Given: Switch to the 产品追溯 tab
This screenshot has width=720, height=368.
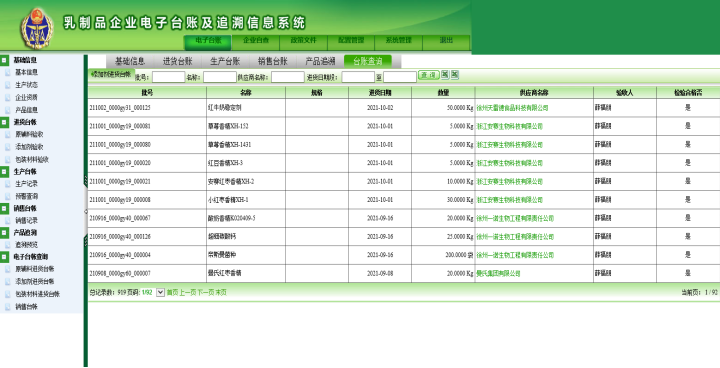Looking at the screenshot, I should [x=321, y=61].
